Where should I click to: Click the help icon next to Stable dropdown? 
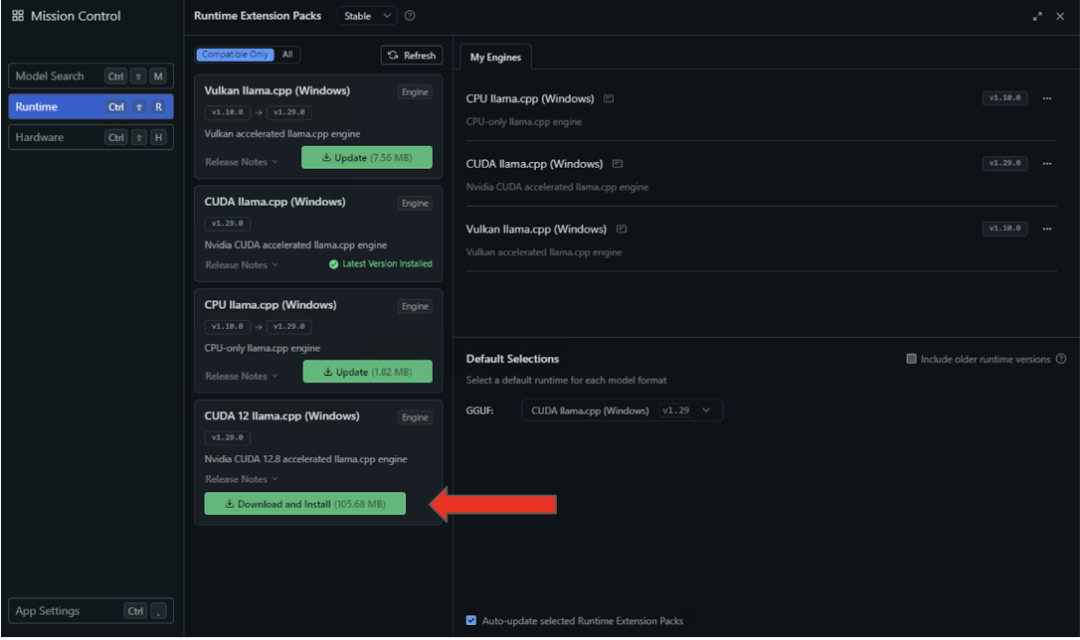click(410, 16)
